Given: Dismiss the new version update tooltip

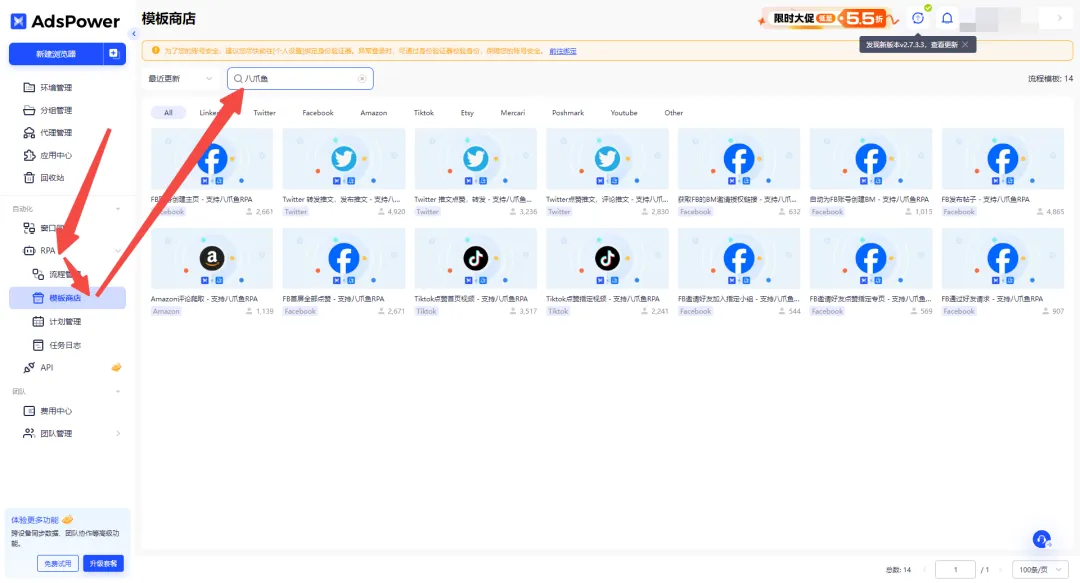Looking at the screenshot, I should coord(965,45).
